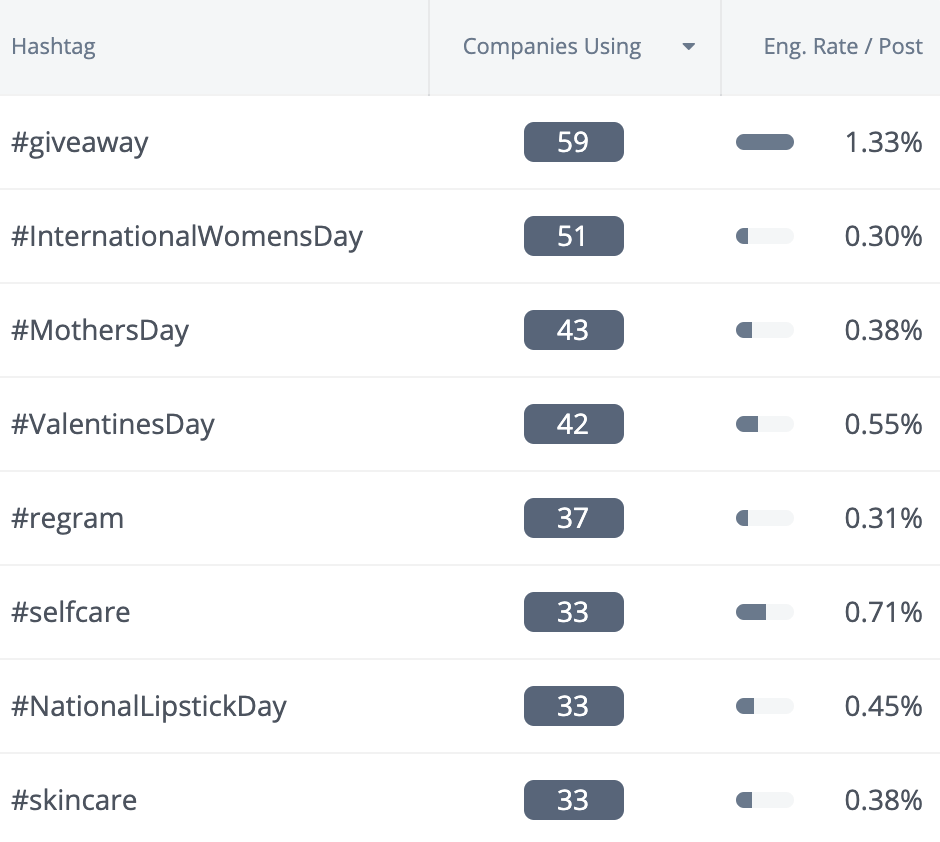Click the 0.38% value for #skincare

[883, 800]
